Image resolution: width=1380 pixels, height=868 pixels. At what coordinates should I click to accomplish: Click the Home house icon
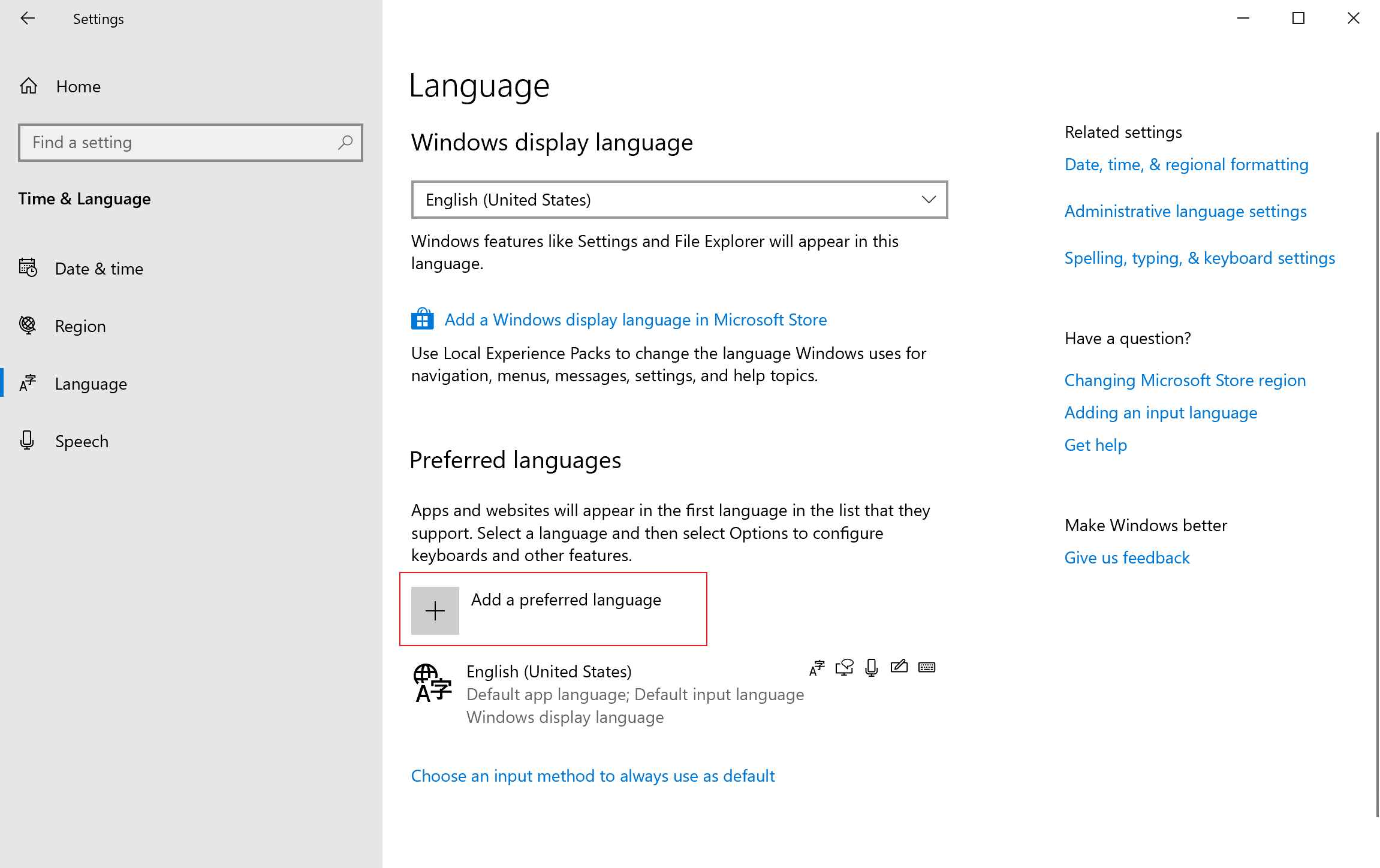(28, 86)
